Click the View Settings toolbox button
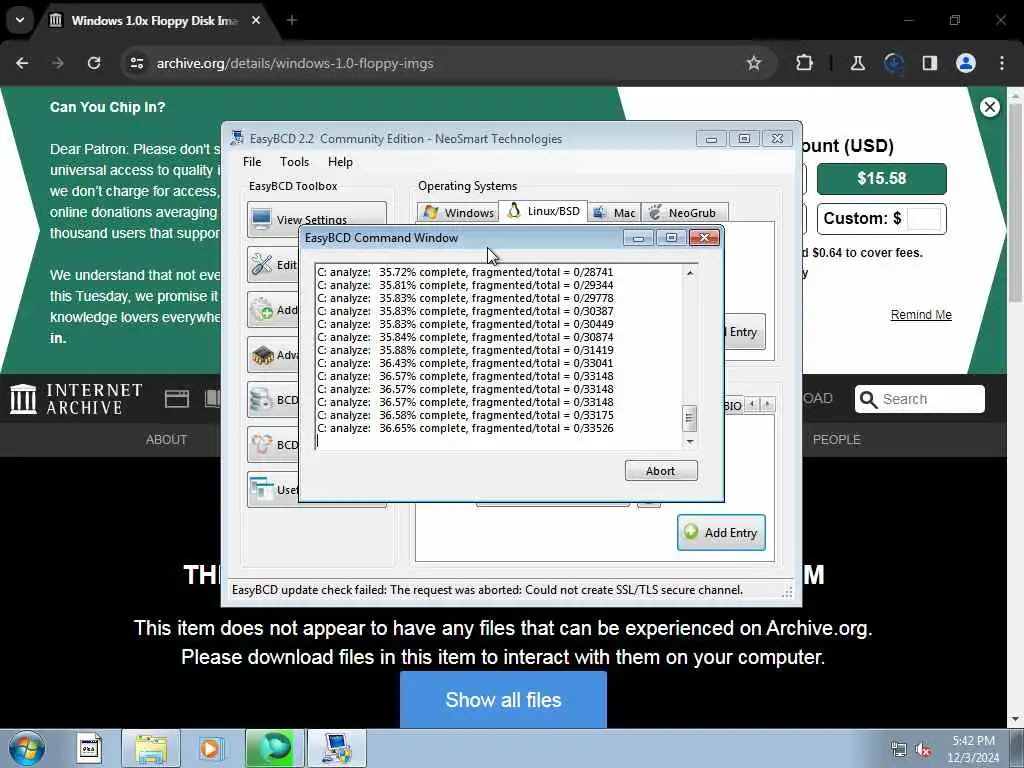This screenshot has height=768, width=1024. (317, 217)
